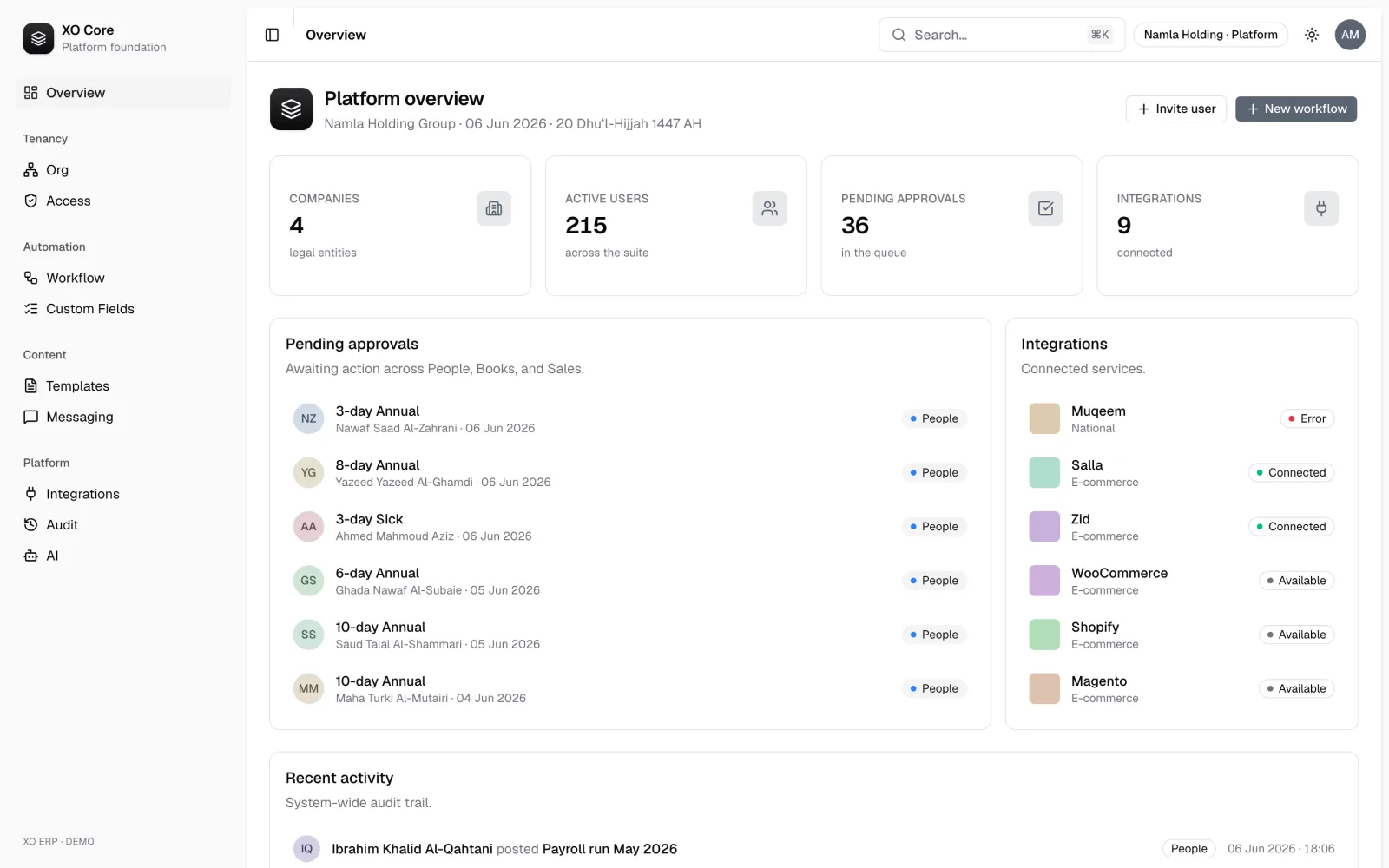Open Audit in the sidebar

click(x=123, y=525)
